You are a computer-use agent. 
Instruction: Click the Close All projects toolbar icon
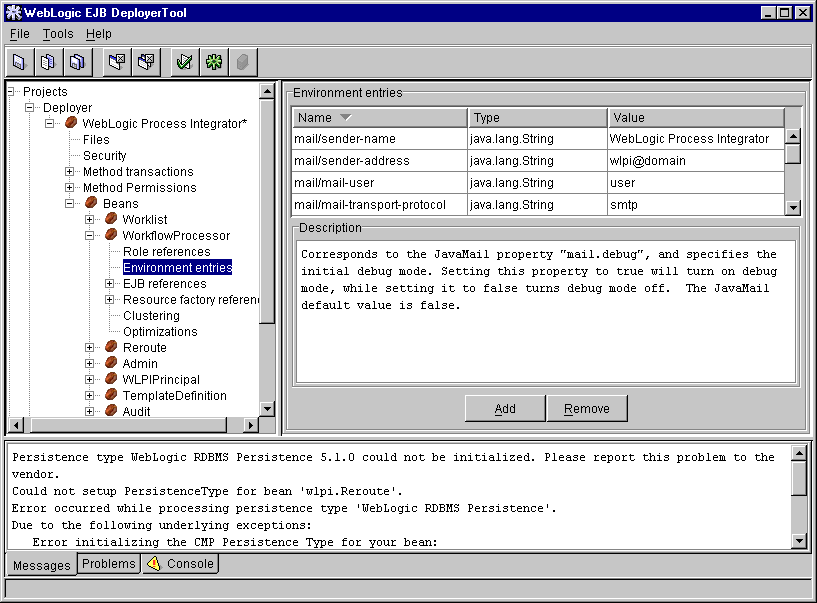pos(146,62)
